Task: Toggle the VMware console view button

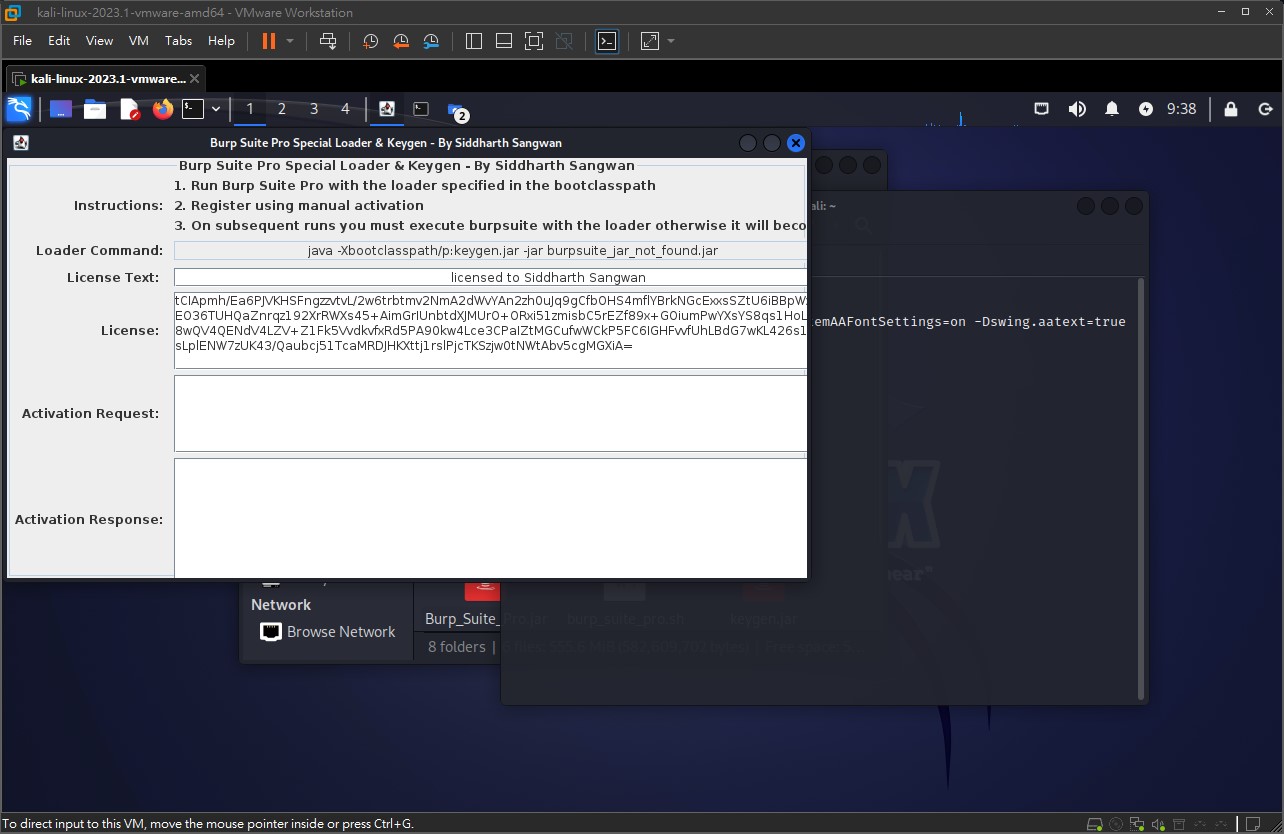Action: (607, 41)
